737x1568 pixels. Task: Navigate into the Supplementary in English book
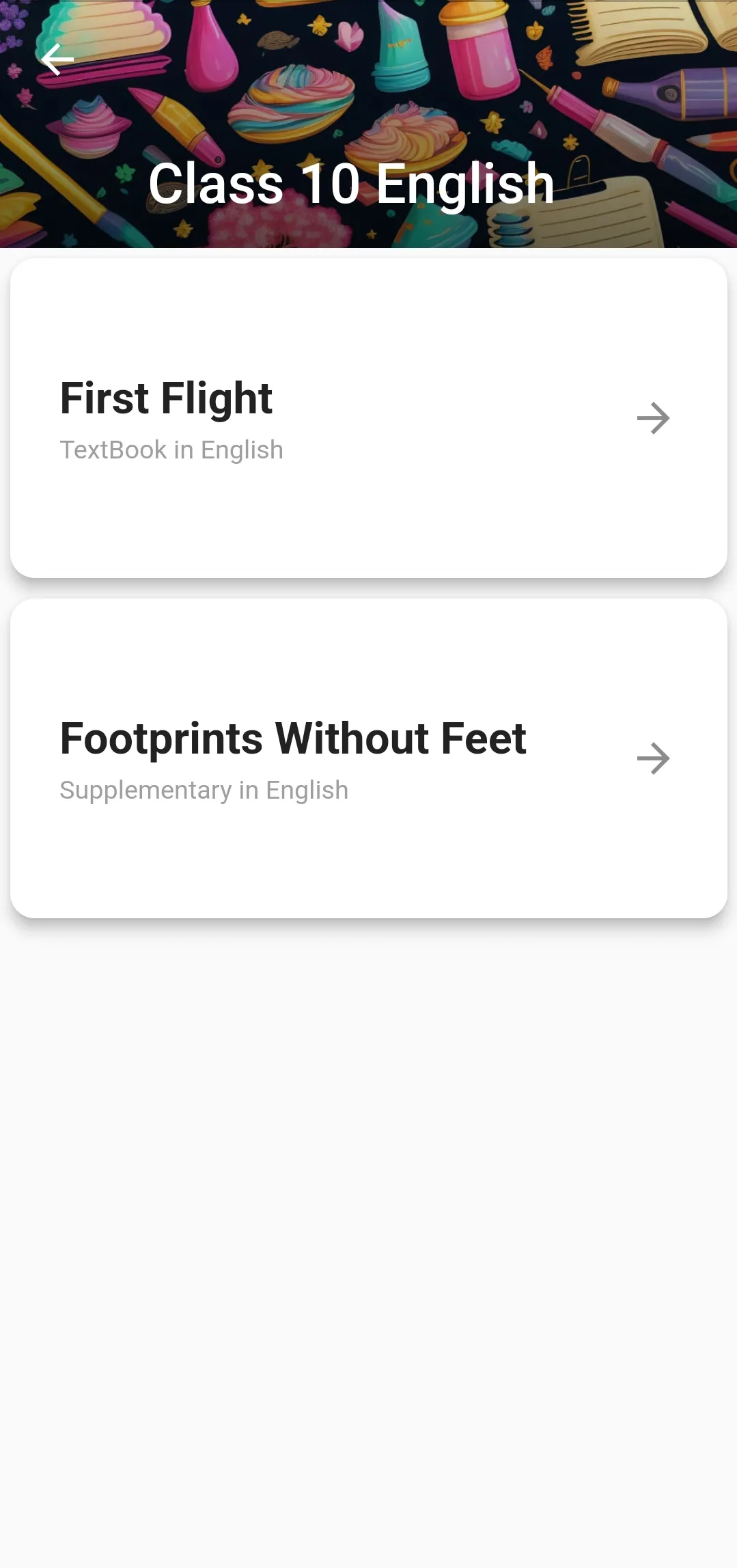[x=369, y=758]
